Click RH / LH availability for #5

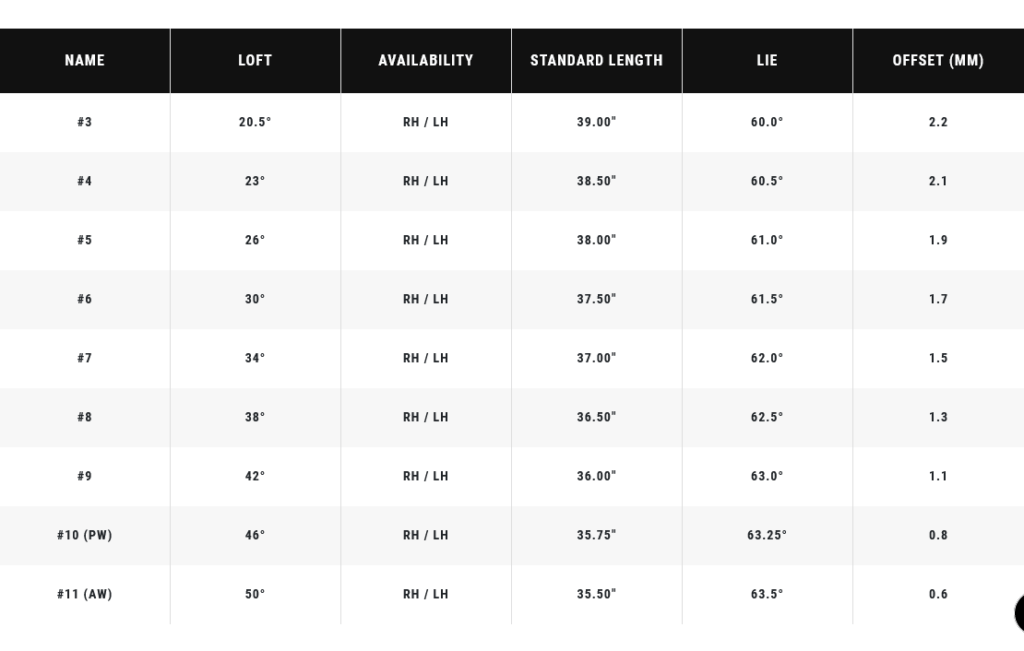pos(426,240)
